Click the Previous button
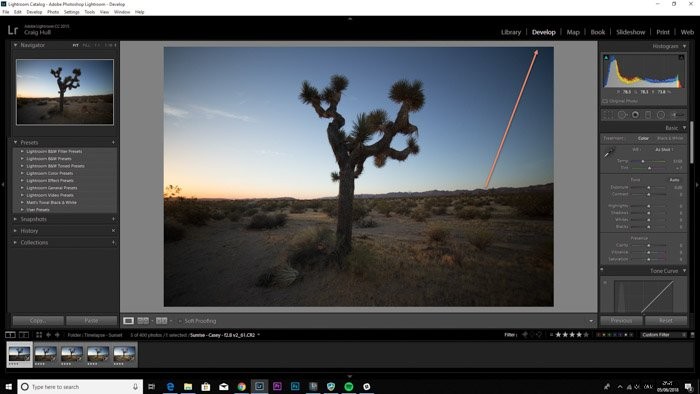 (621, 320)
